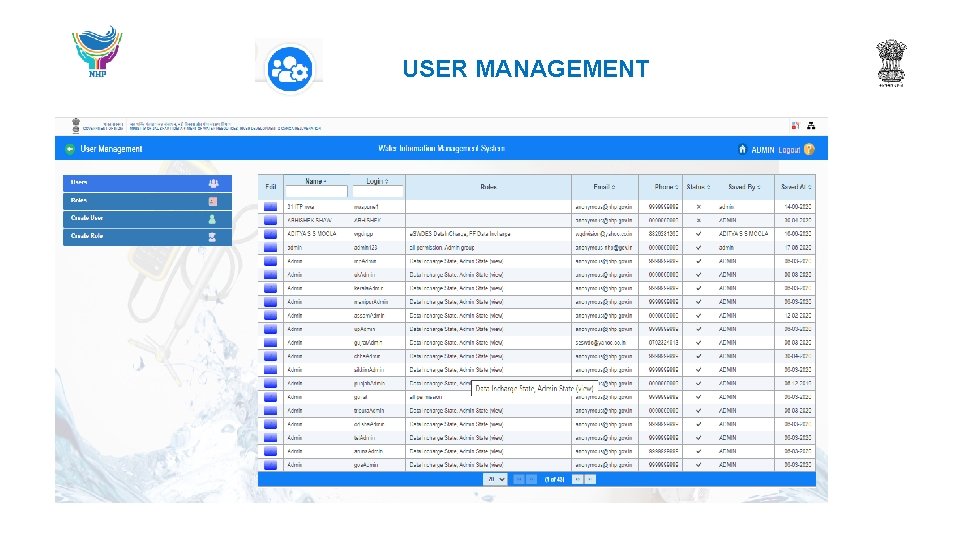Open the rows-per-page dropdown
Screen dimensions: 960x540
click(x=495, y=479)
